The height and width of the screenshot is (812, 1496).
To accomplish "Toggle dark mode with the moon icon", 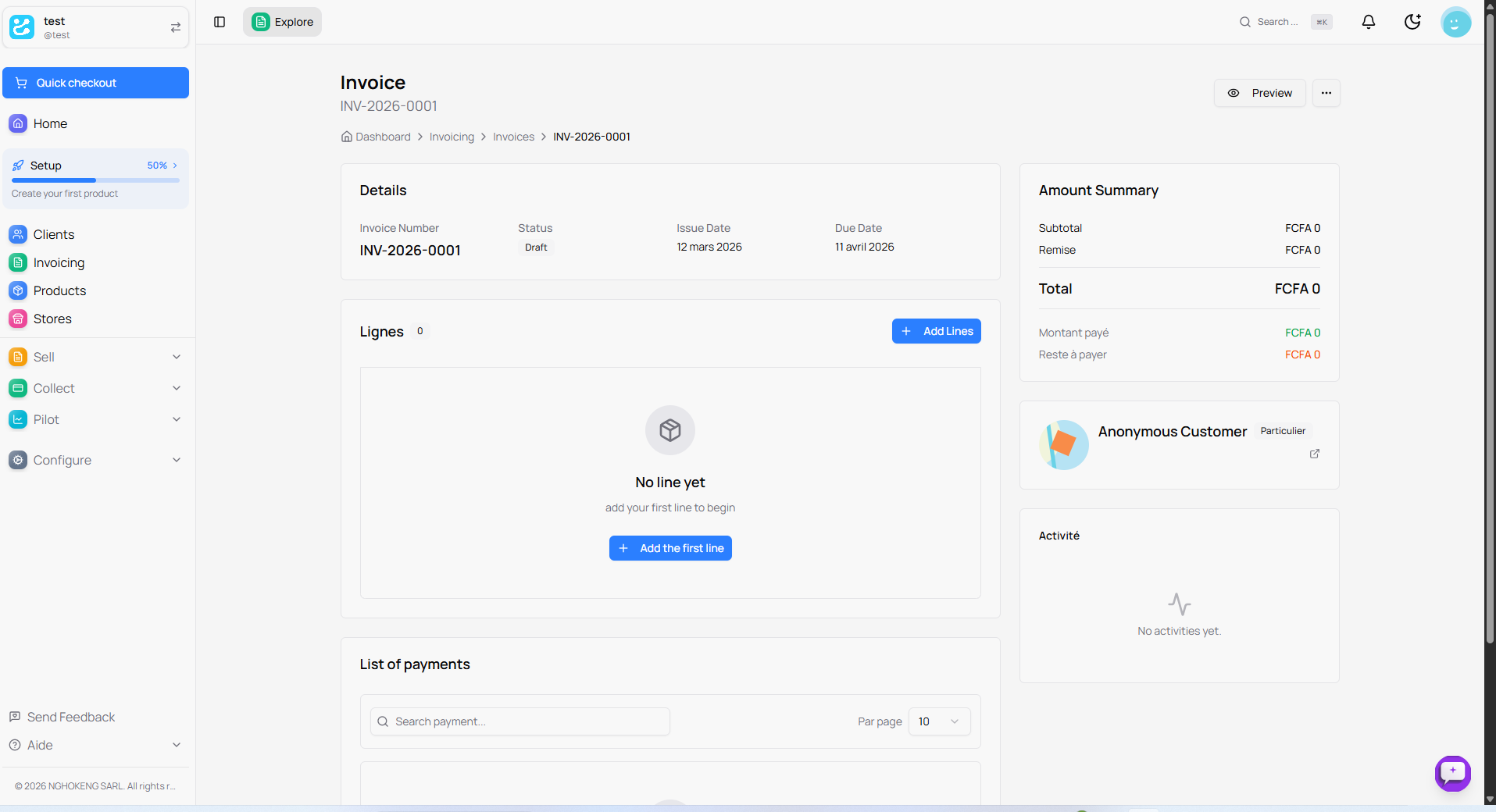I will click(1412, 22).
